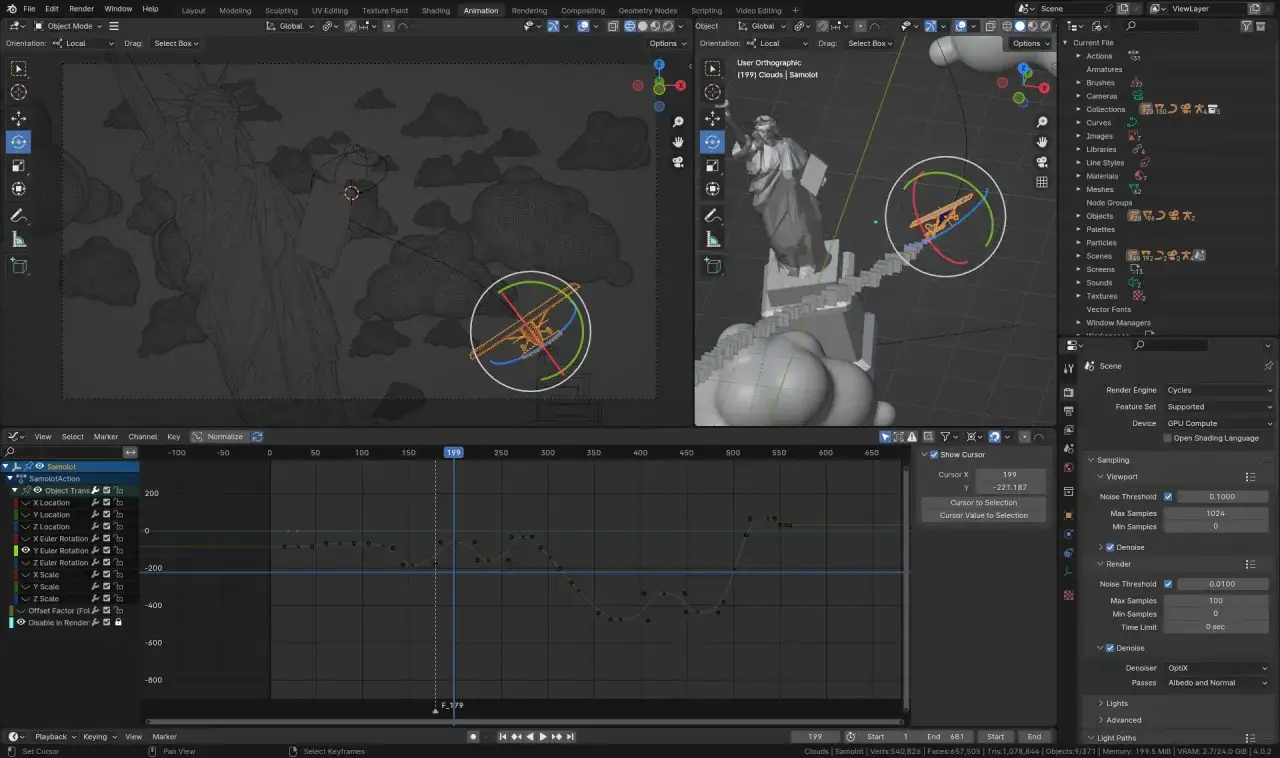Open the Render properties tab
Screen dimensions: 1280x758
(x=1069, y=391)
